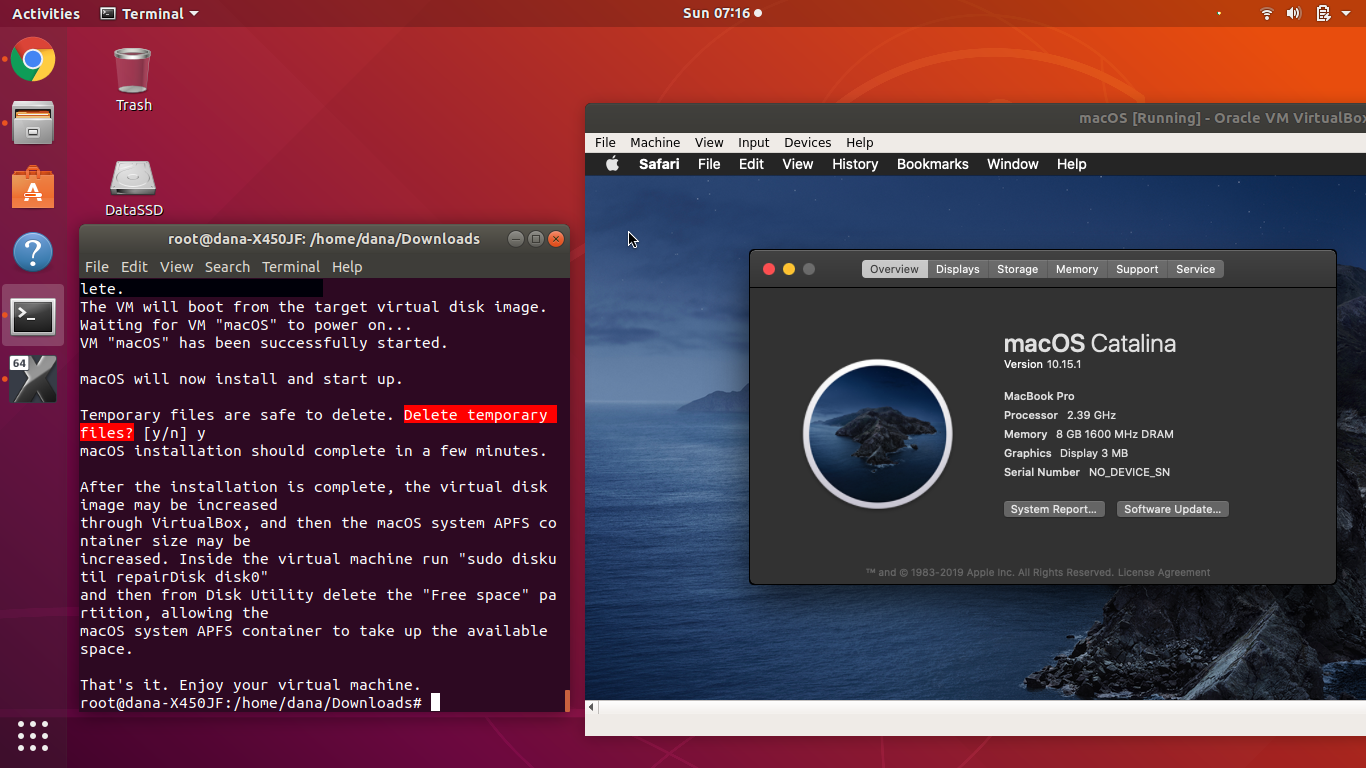Click the System Report button

pyautogui.click(x=1054, y=509)
